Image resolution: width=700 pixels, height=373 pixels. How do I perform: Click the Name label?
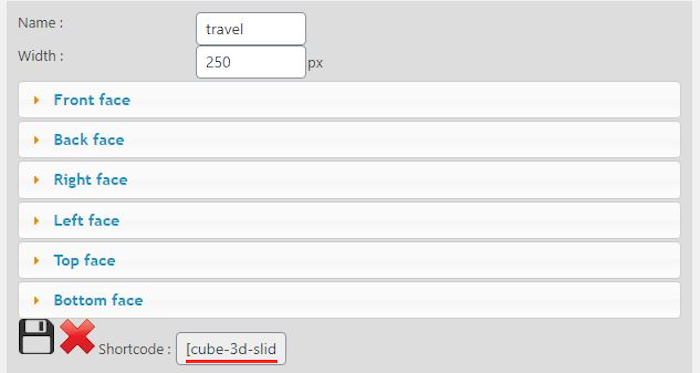(41, 23)
